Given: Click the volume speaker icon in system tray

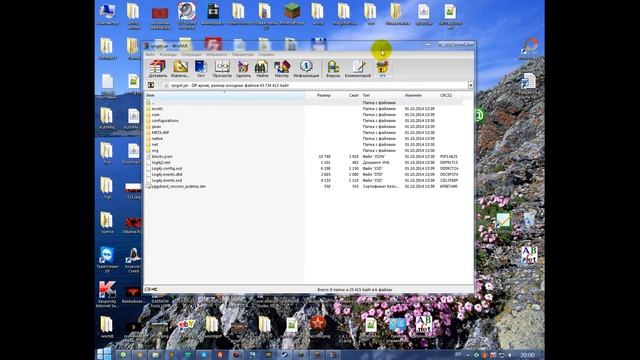Looking at the screenshot, I should tap(510, 355).
